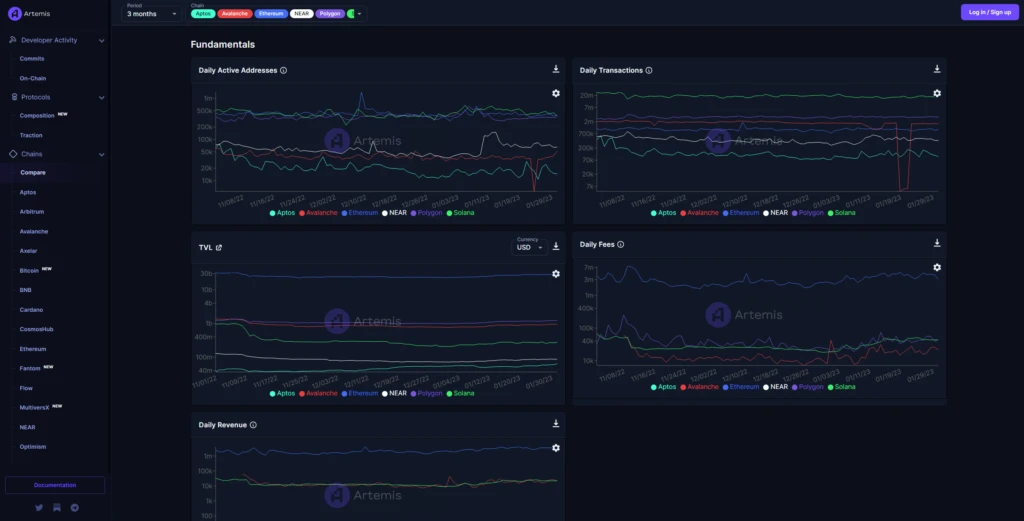Download Daily Transactions chart data
Image resolution: width=1024 pixels, height=521 pixels.
coord(936,69)
